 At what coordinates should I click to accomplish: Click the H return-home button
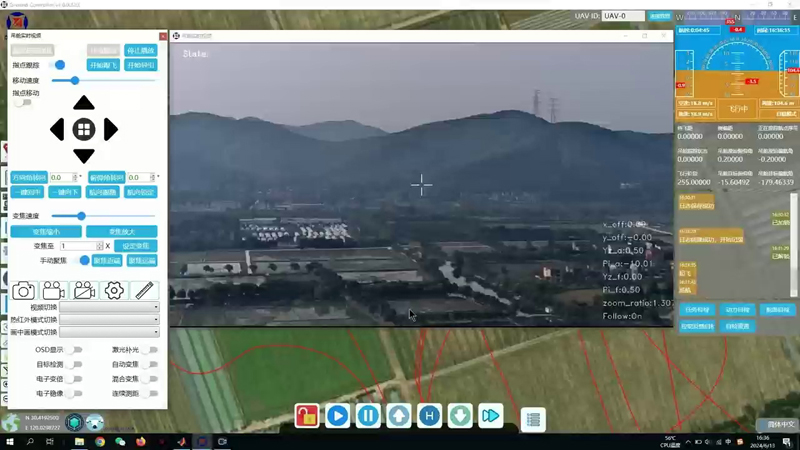coord(429,416)
